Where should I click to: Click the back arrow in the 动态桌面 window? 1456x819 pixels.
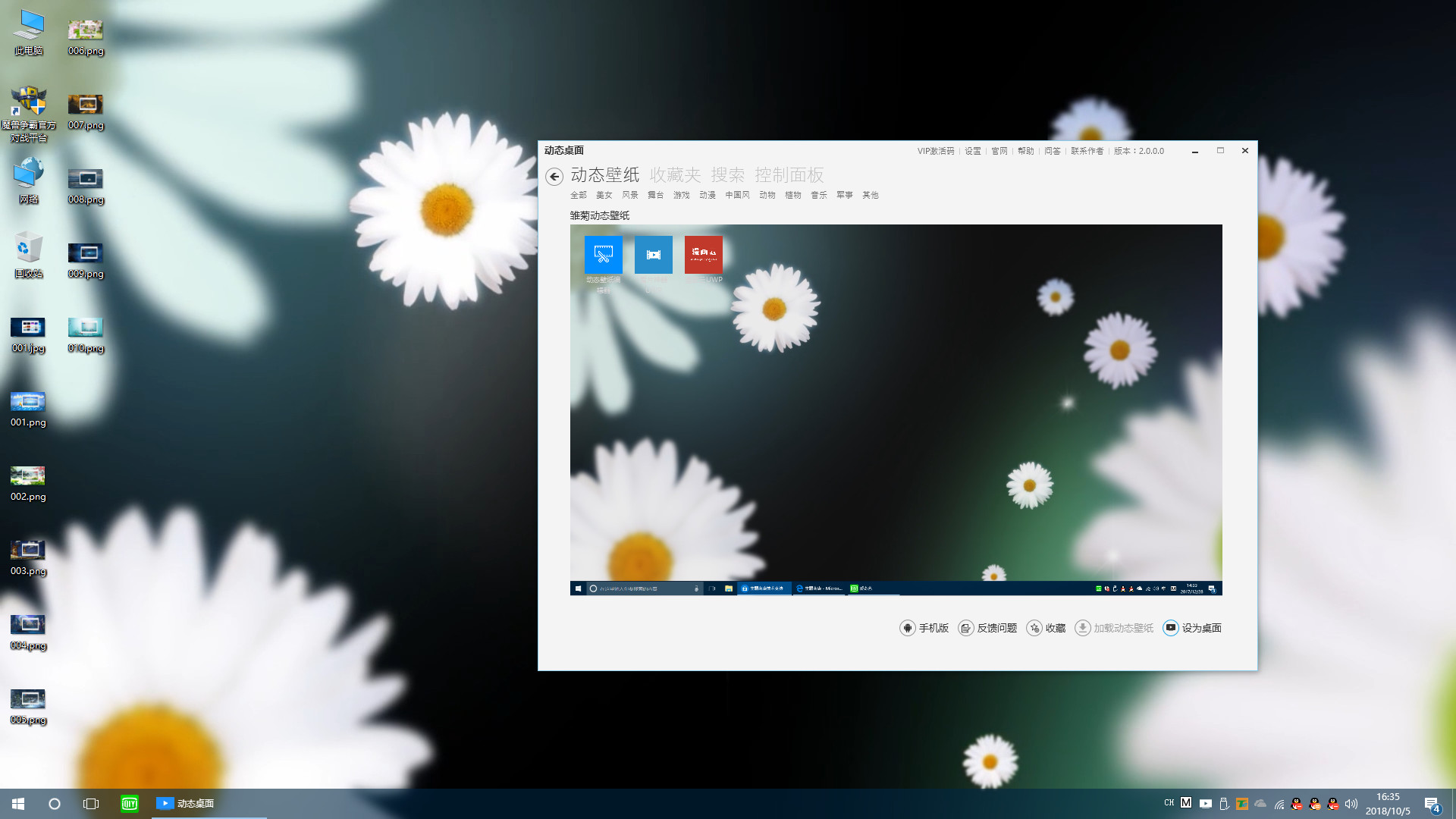[554, 176]
